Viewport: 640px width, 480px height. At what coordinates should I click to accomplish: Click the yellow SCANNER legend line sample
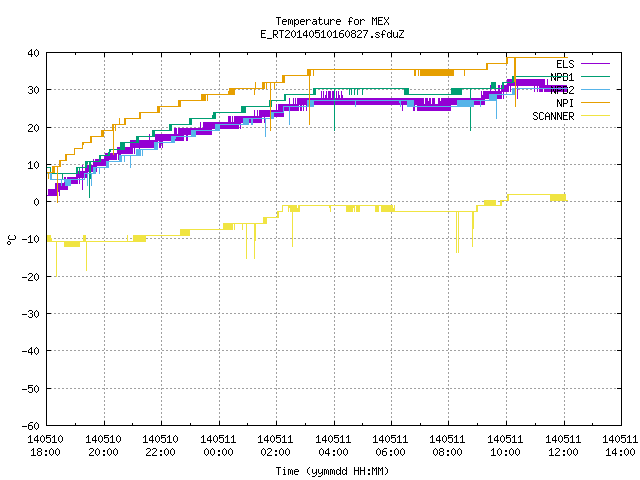(595, 116)
